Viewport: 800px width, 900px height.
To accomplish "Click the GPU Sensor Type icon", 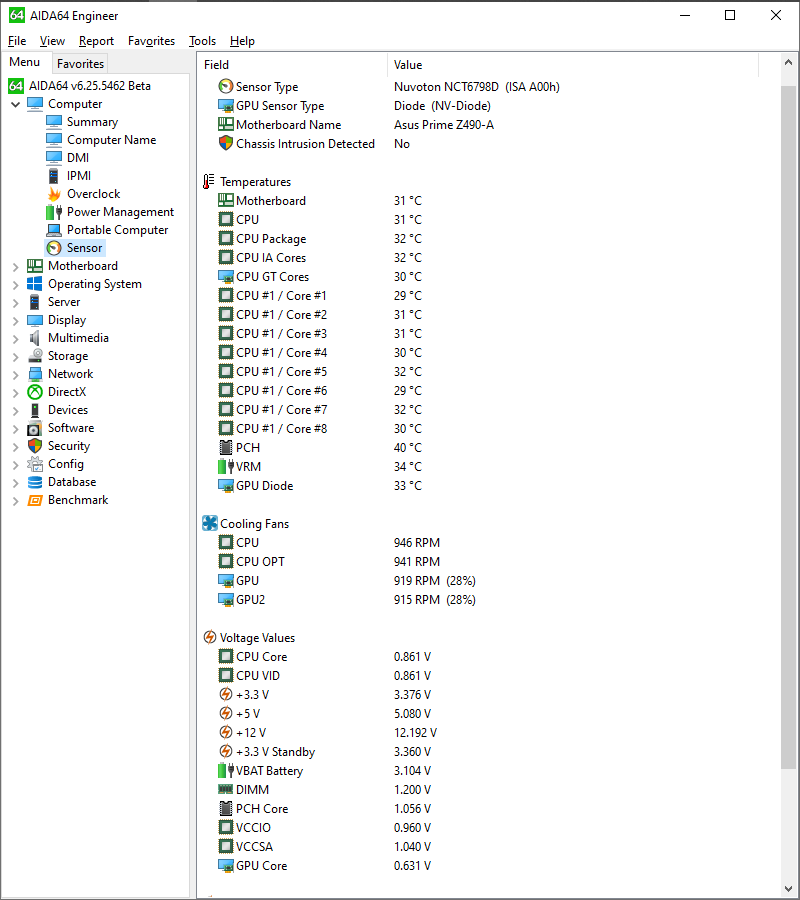I will [226, 106].
